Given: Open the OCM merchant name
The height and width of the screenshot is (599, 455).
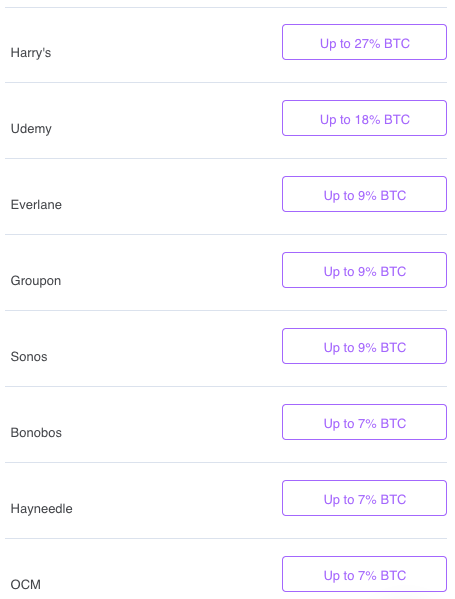Looking at the screenshot, I should coord(26,584).
